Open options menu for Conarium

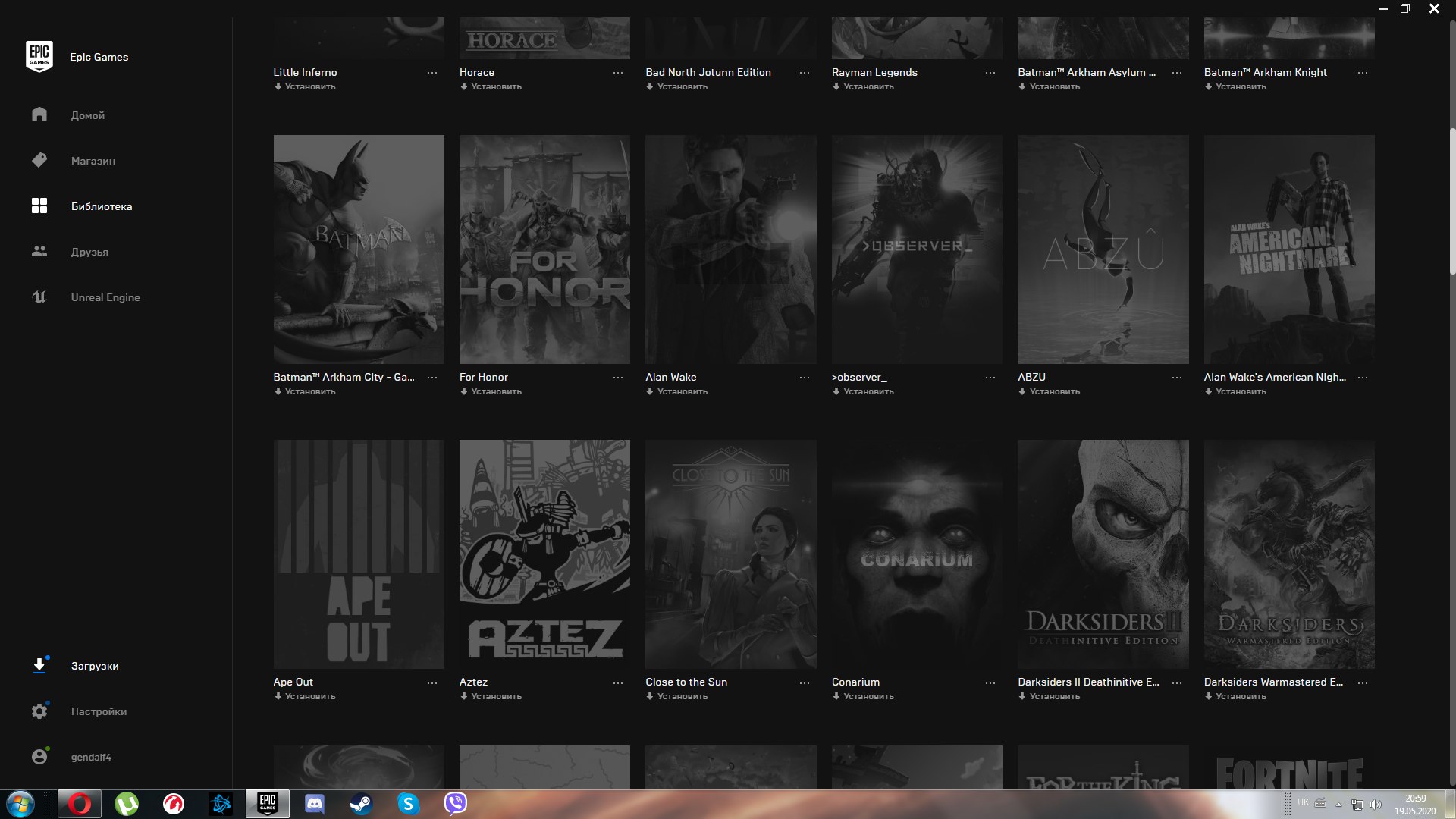pos(990,682)
